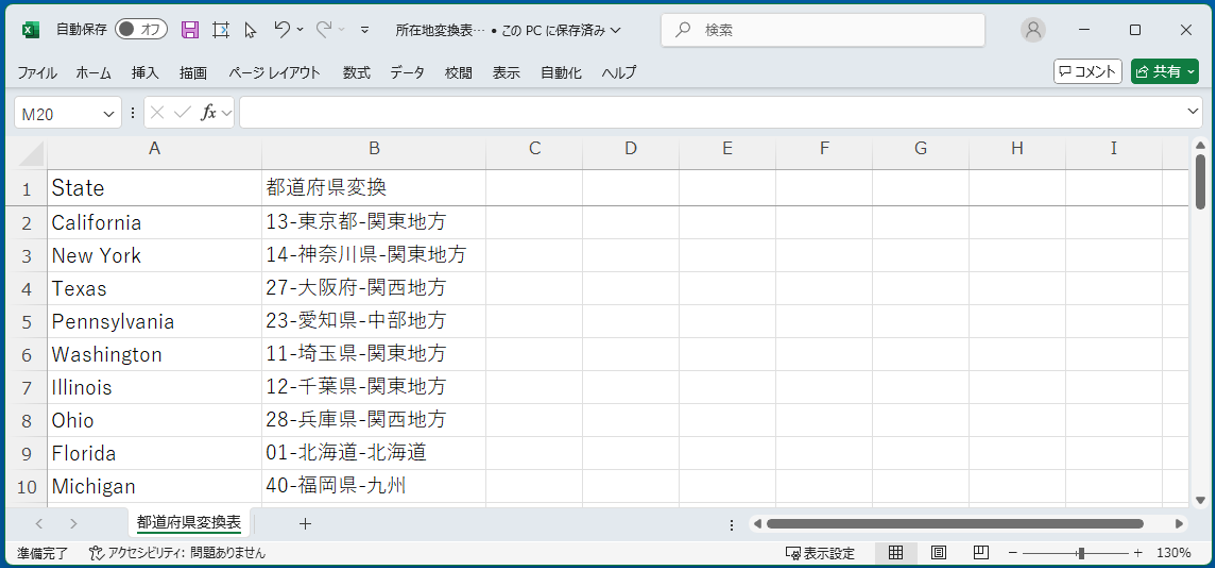Screen dimensions: 1215x568
Task: Click the Insert Function fx icon
Action: tap(208, 113)
